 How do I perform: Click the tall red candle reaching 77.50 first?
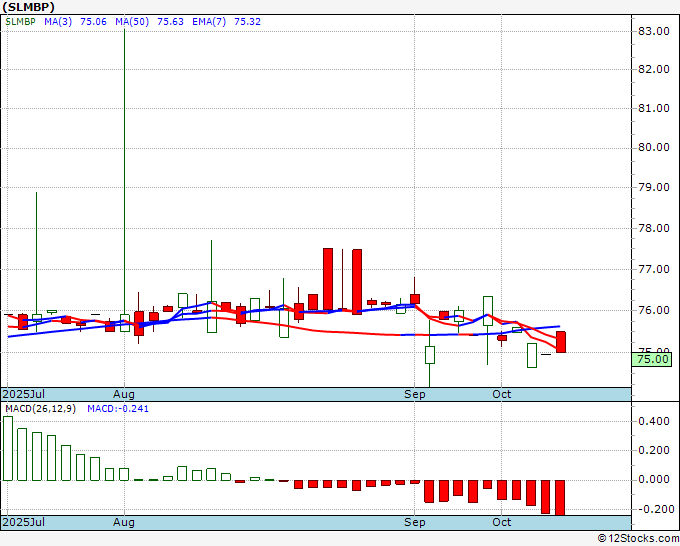point(328,279)
